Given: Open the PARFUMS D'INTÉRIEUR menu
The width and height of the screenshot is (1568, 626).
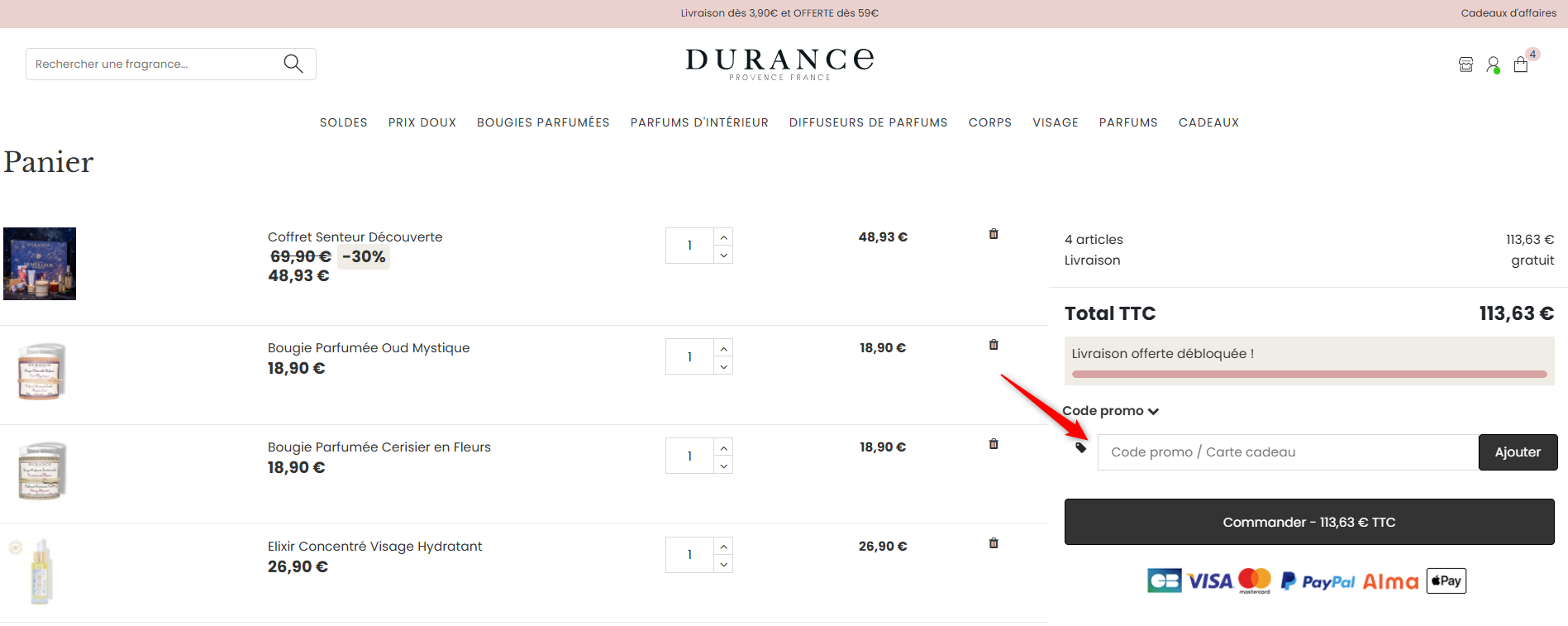Looking at the screenshot, I should [699, 122].
